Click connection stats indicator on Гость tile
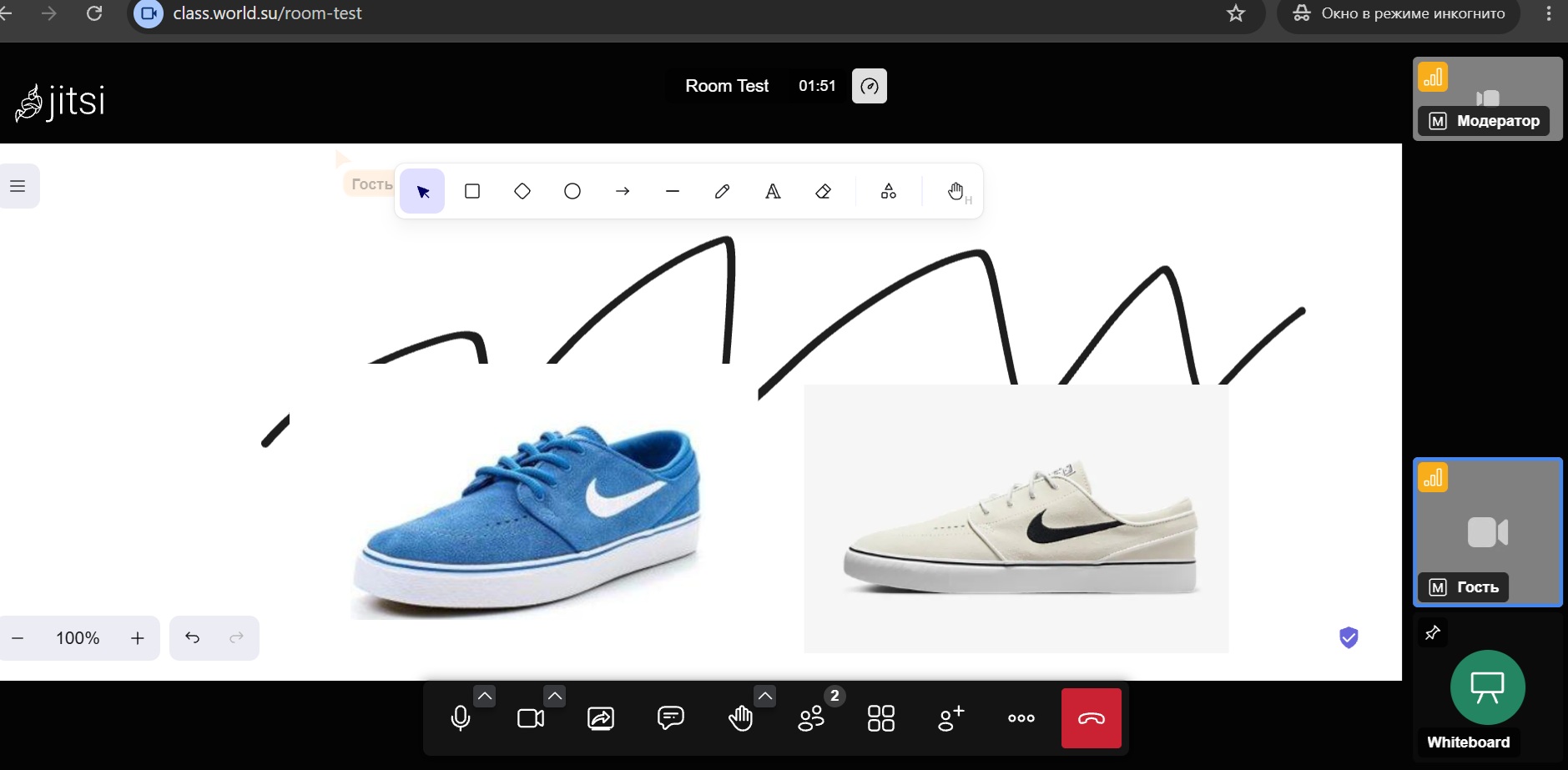This screenshot has height=770, width=1568. (x=1433, y=478)
